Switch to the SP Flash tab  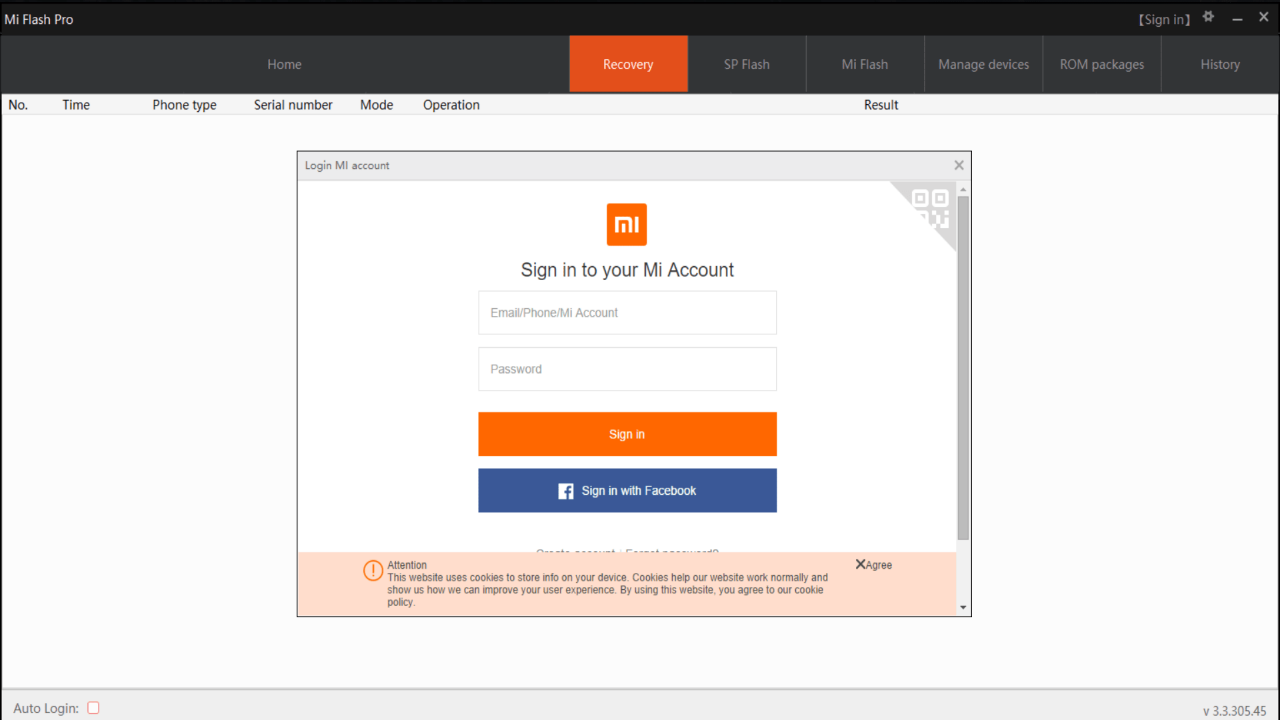tap(747, 64)
